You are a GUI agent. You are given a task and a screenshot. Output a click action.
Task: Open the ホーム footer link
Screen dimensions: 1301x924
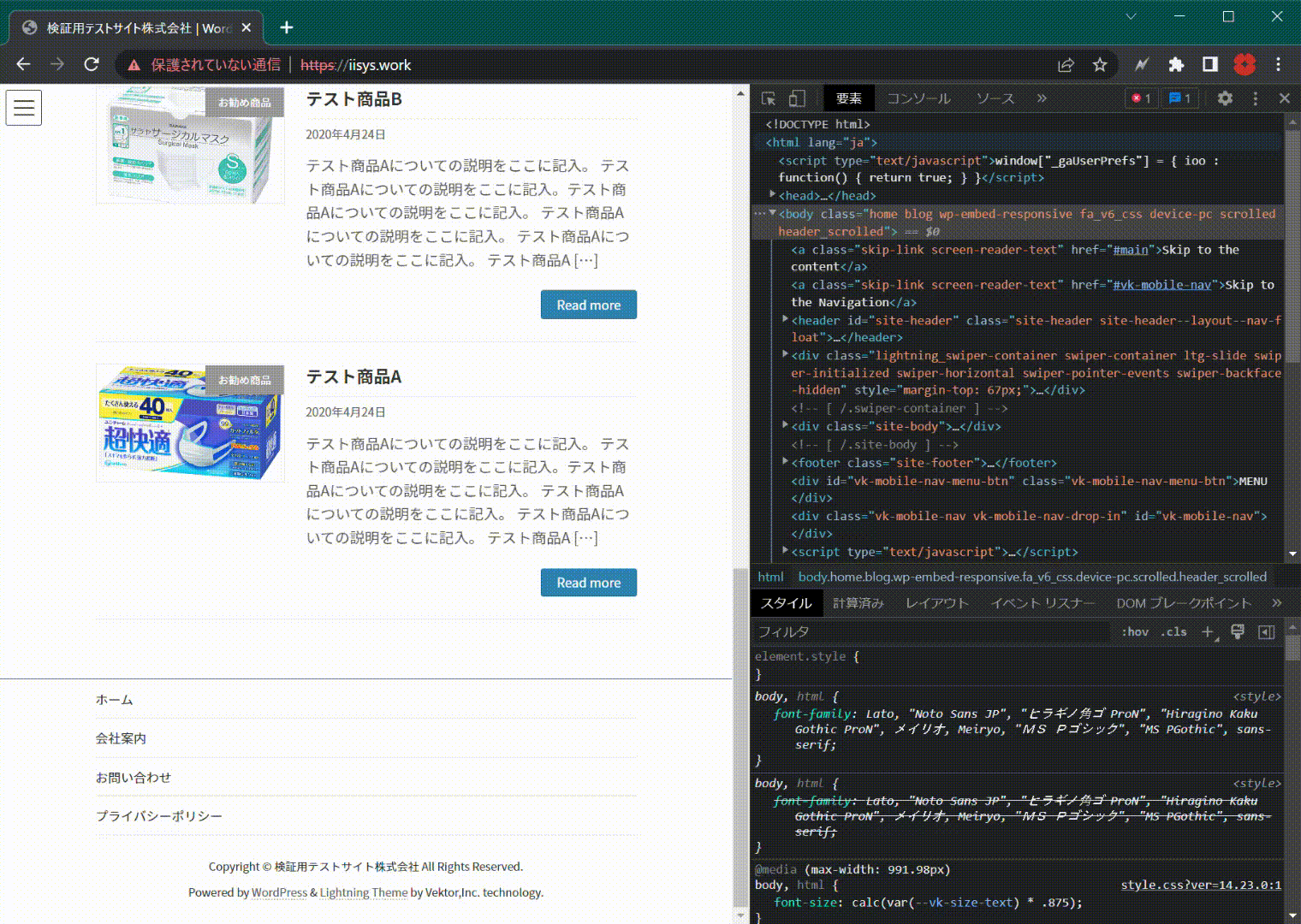coord(115,700)
